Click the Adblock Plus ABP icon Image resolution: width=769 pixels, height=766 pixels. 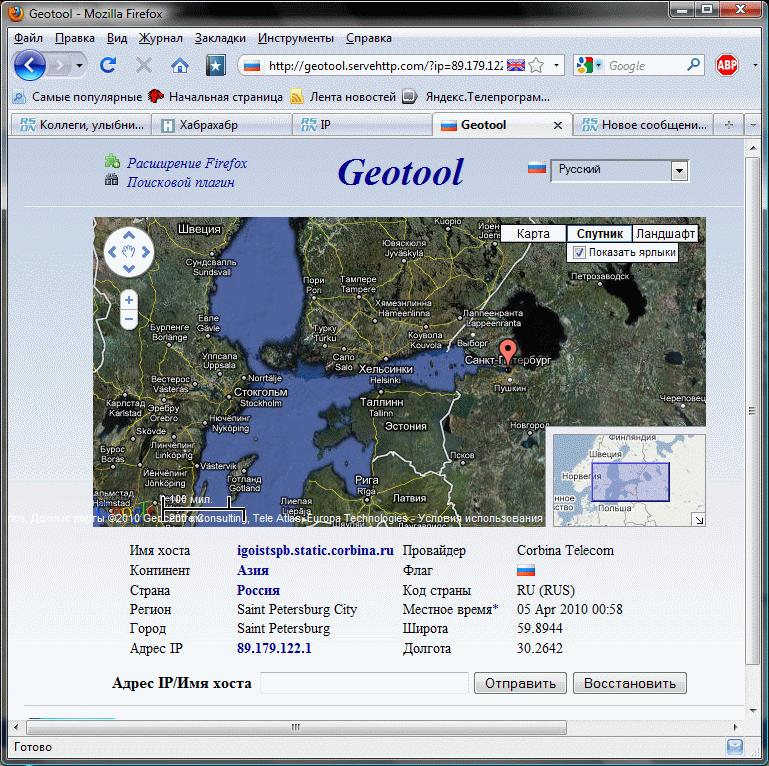tap(726, 65)
